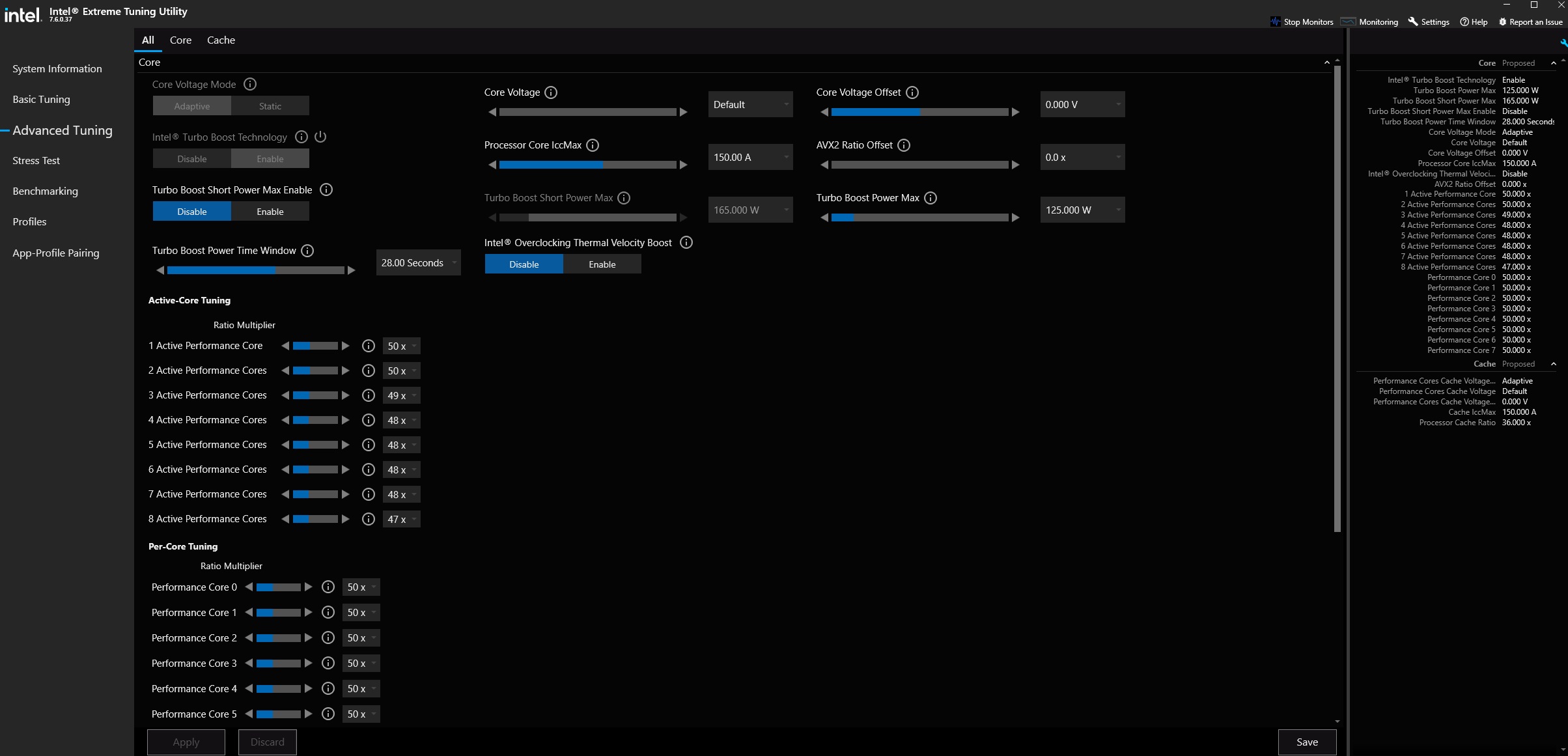Set Core Voltage Mode to Static
Screen dimensions: 1568x756
(x=270, y=105)
